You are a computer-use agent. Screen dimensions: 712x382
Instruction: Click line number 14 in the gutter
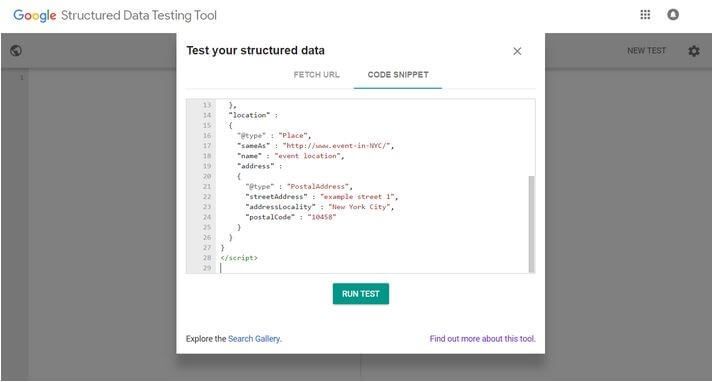207,115
